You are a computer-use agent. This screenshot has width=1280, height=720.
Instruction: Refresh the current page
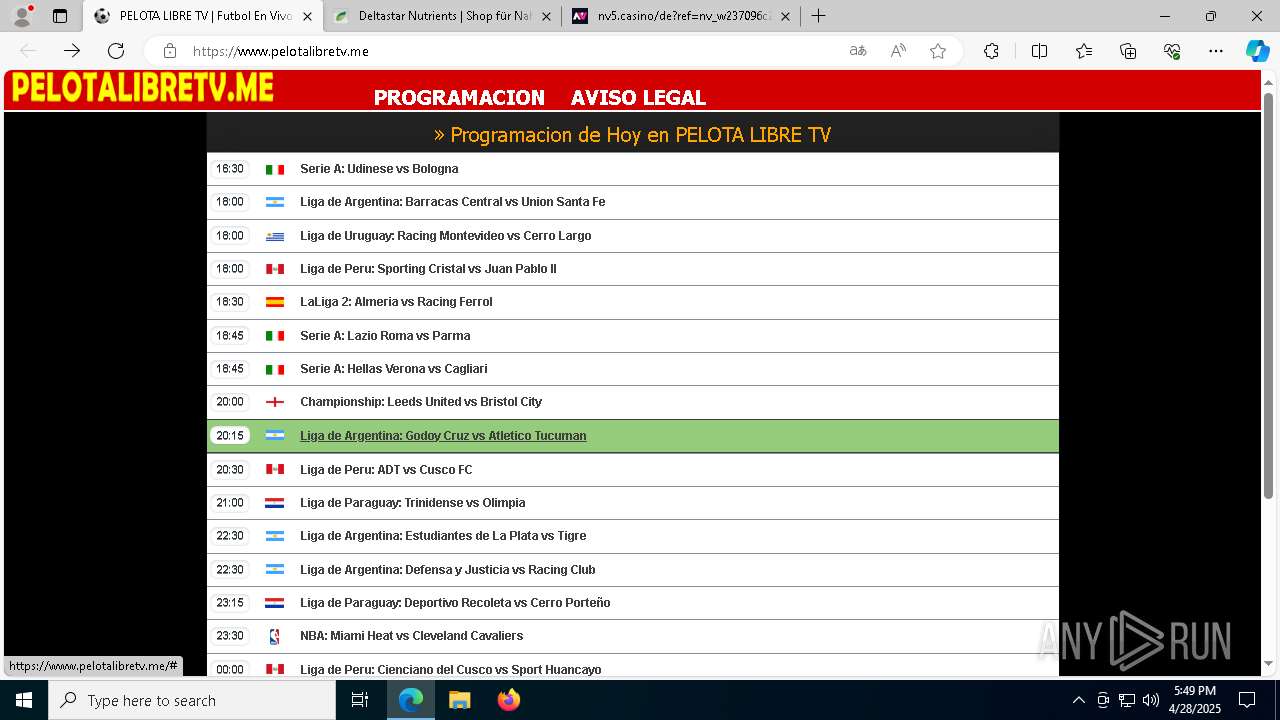point(116,51)
